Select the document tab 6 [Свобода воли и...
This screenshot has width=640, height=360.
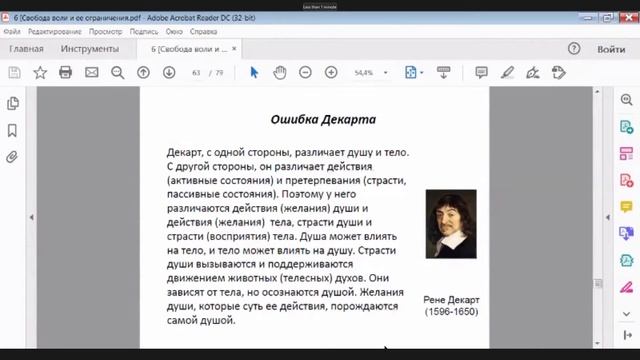189,49
